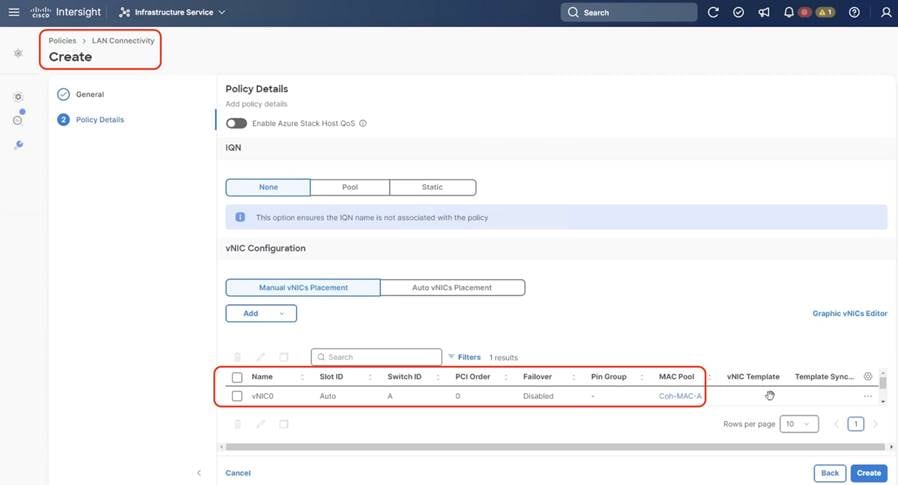
Task: Click the info icon beside Azure Stack Host QoS
Action: 363,123
